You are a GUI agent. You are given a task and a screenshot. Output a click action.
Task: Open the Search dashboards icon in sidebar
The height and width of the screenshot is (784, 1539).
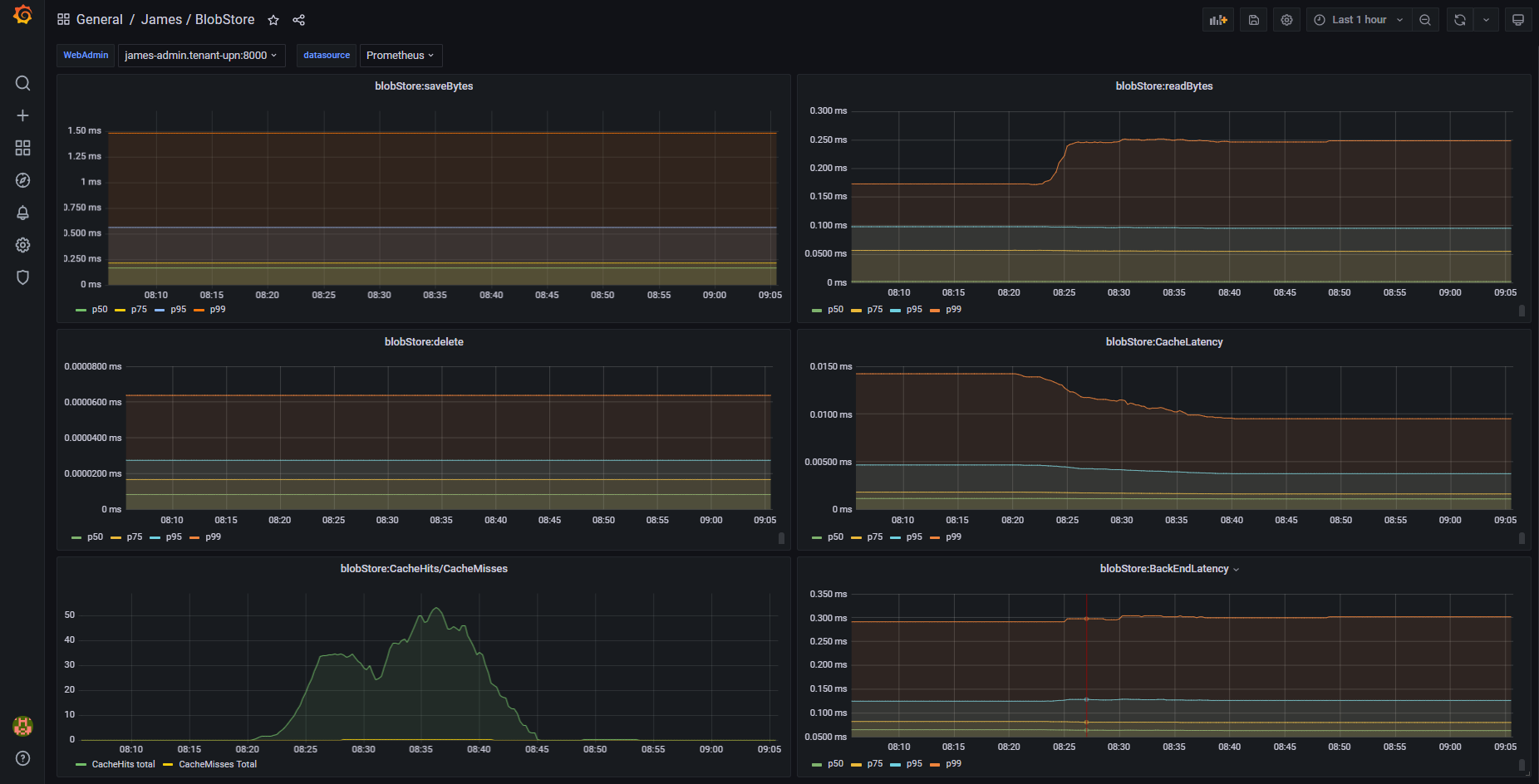point(22,83)
